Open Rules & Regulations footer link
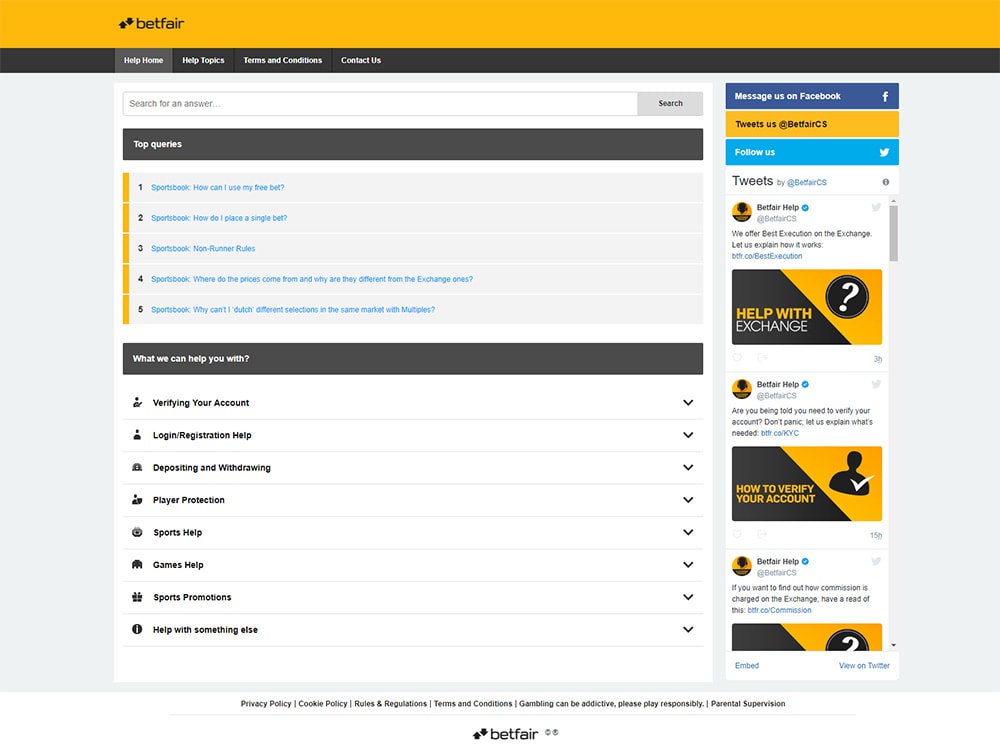 pos(390,704)
